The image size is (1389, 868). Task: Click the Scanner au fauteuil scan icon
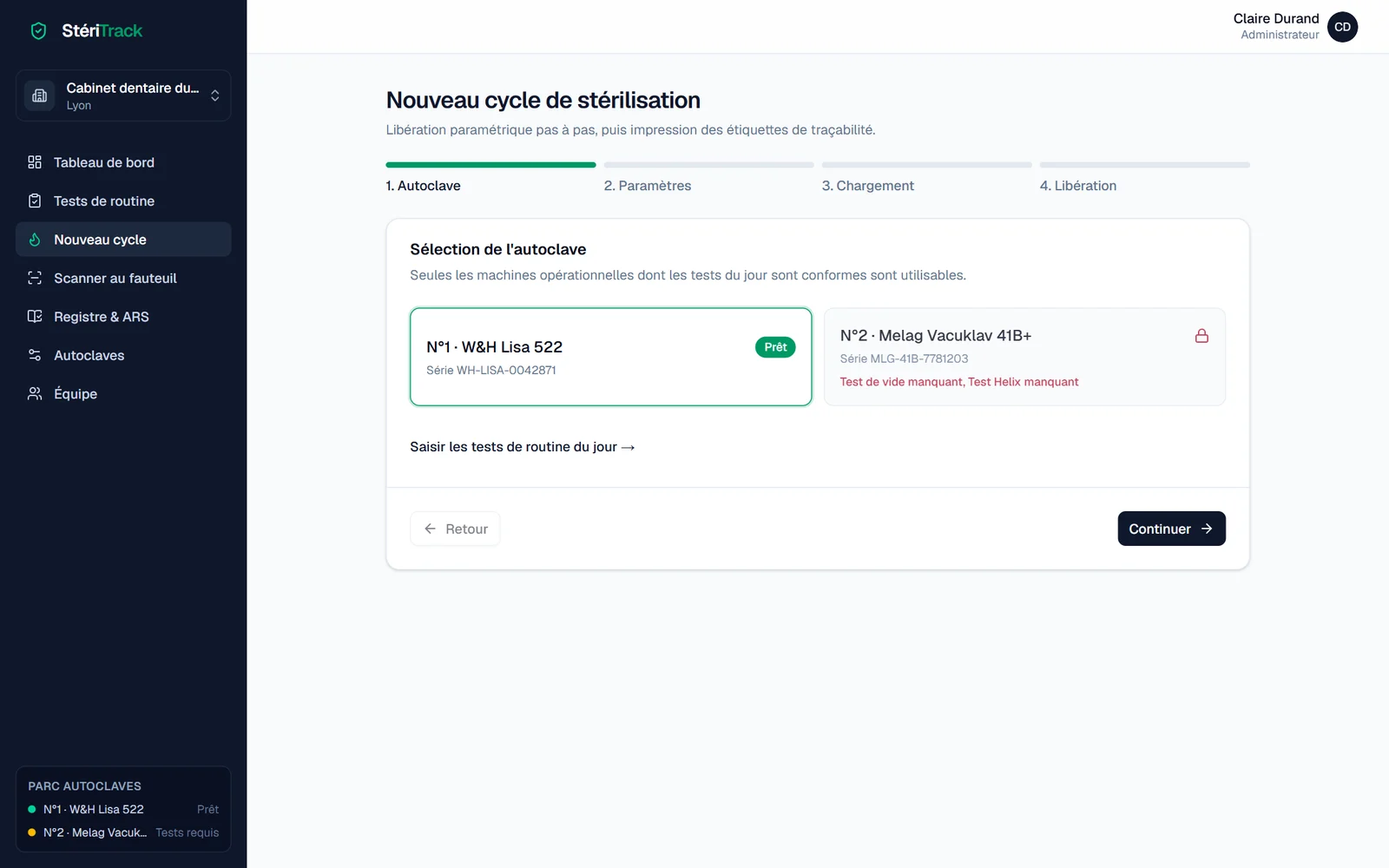pos(35,278)
